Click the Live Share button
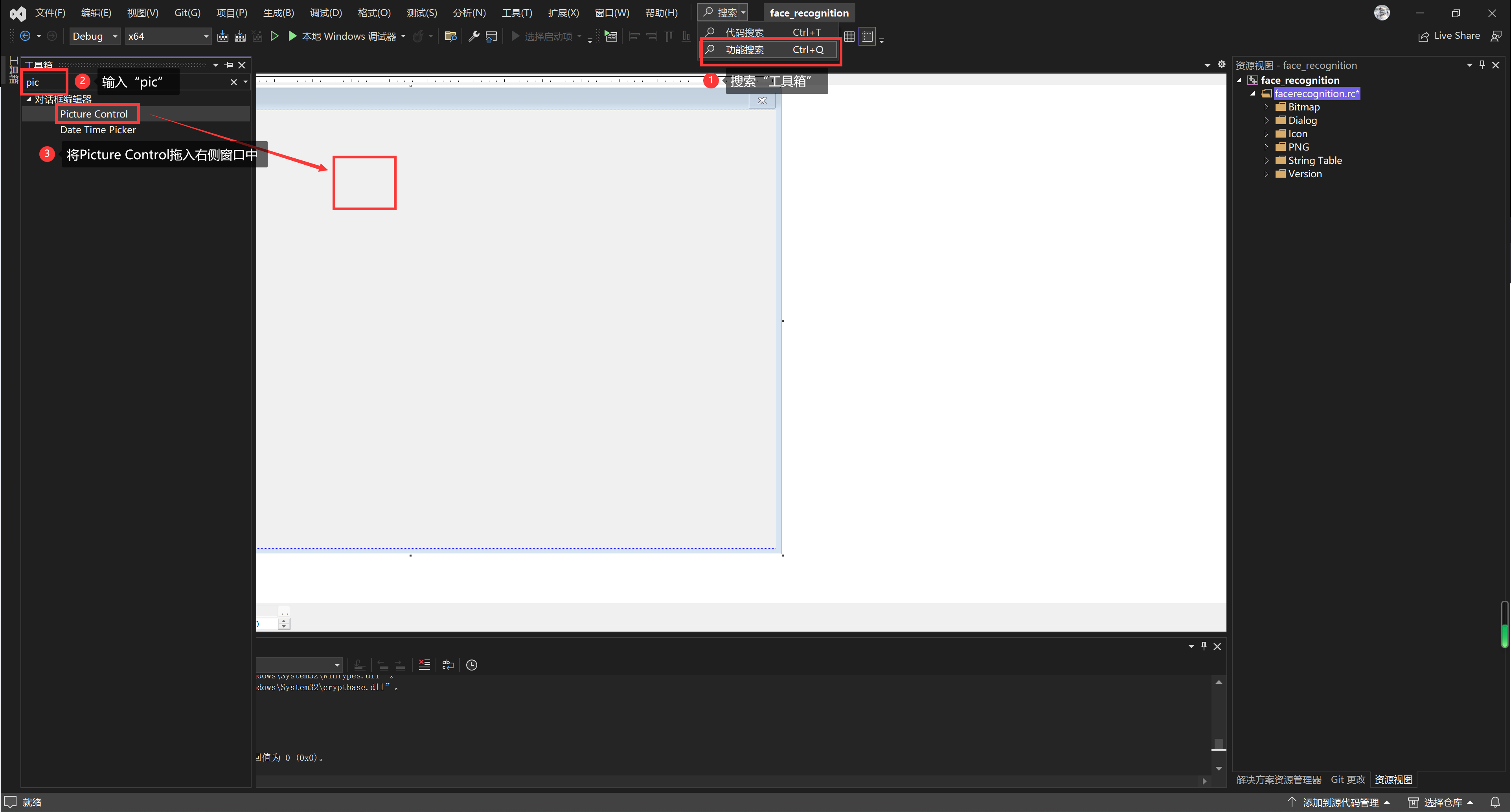 pos(1449,37)
